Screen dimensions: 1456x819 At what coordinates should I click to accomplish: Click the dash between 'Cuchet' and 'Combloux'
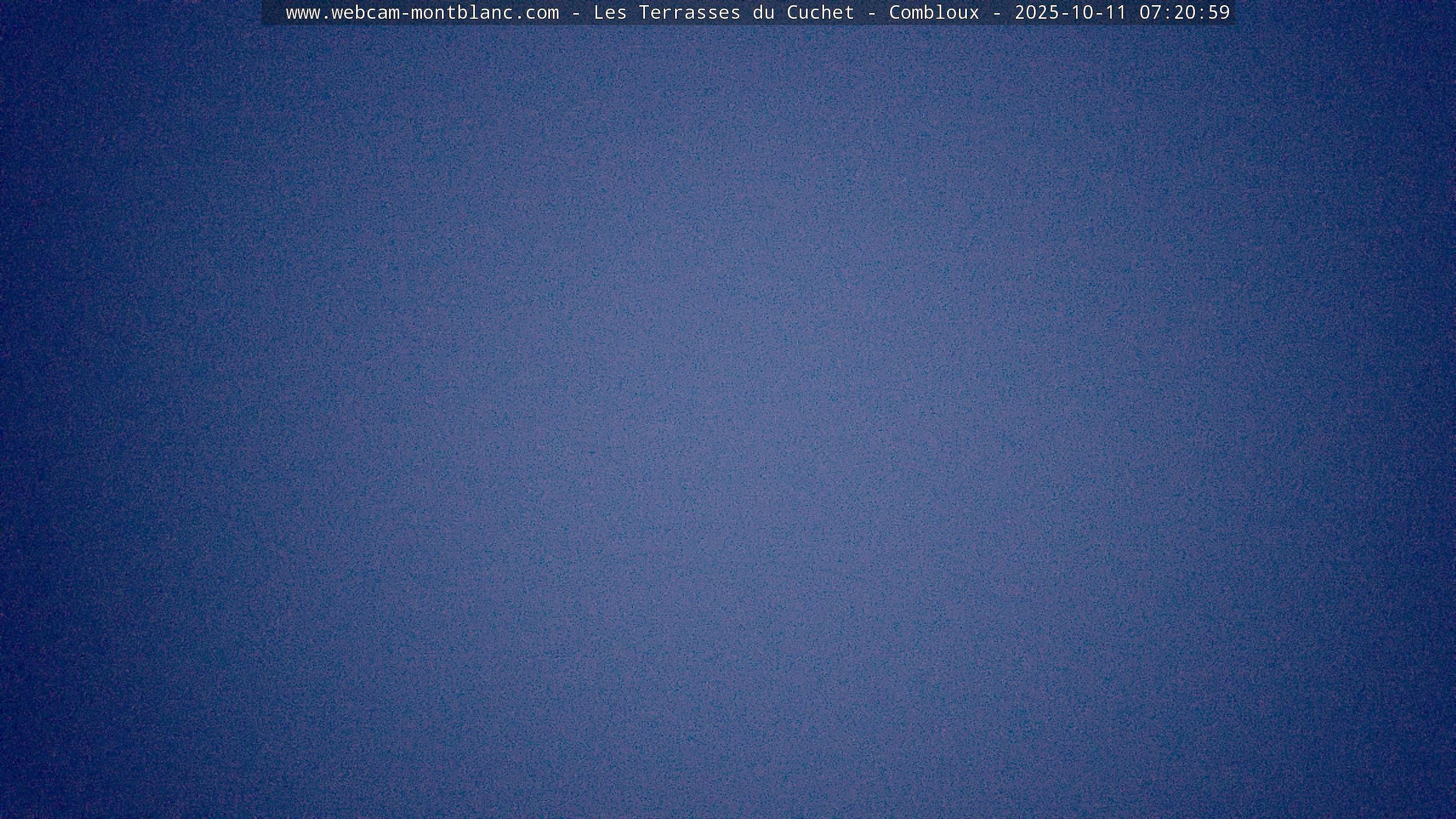tap(871, 13)
